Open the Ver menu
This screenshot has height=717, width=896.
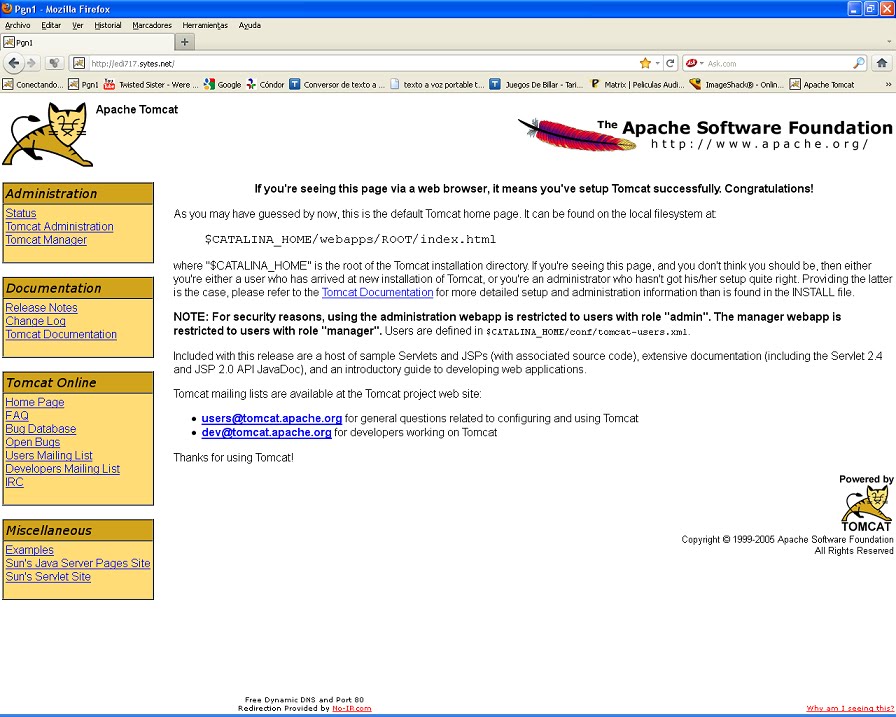(x=78, y=25)
